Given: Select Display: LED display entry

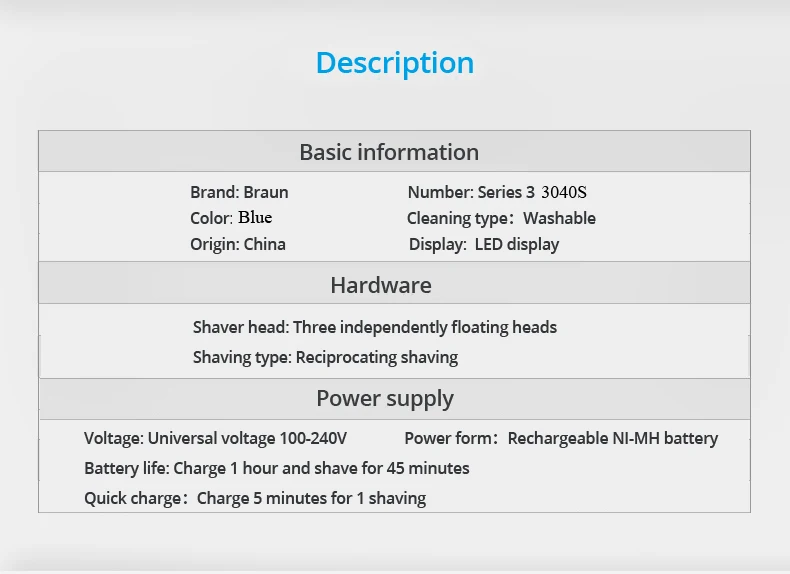Looking at the screenshot, I should click(x=484, y=244).
